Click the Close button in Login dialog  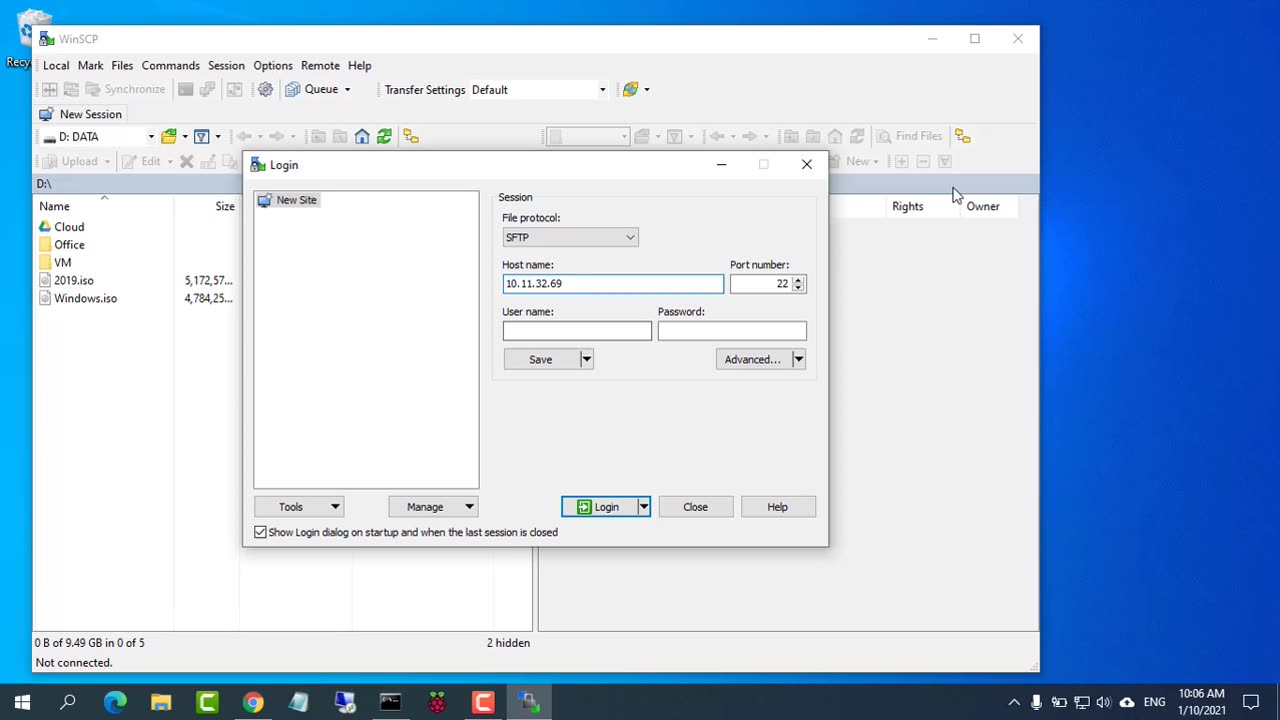pos(696,507)
